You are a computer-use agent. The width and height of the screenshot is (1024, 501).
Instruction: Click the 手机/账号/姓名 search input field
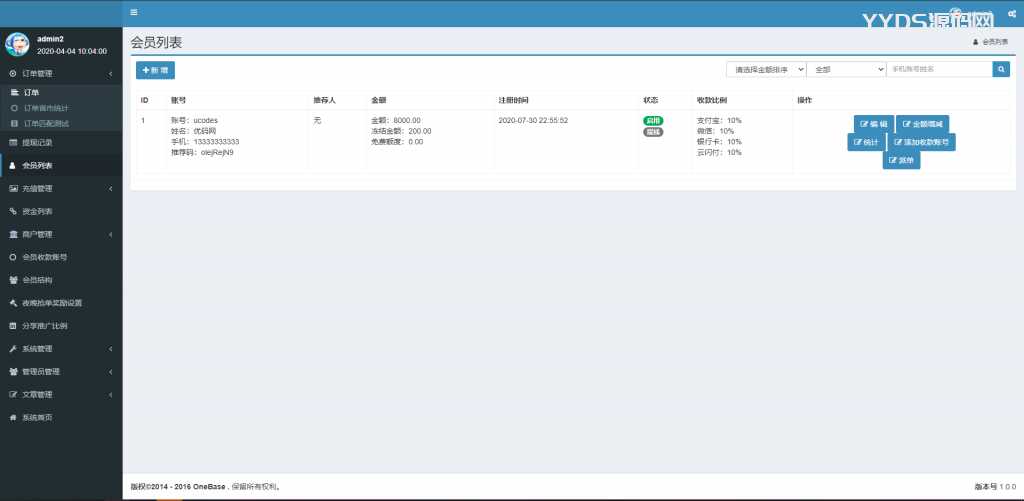click(x=939, y=69)
